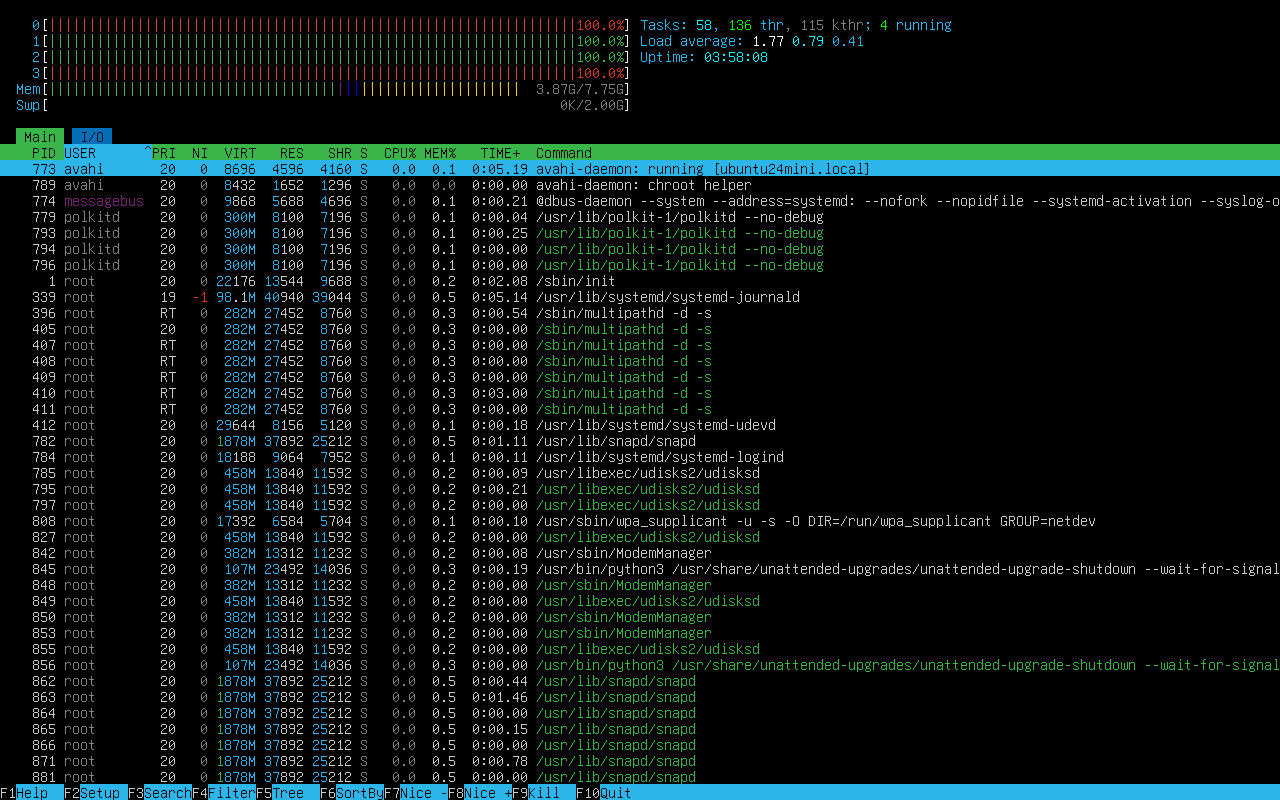Open F2 Setup from the function bar
Viewport: 1280px width, 800px height.
[x=100, y=793]
